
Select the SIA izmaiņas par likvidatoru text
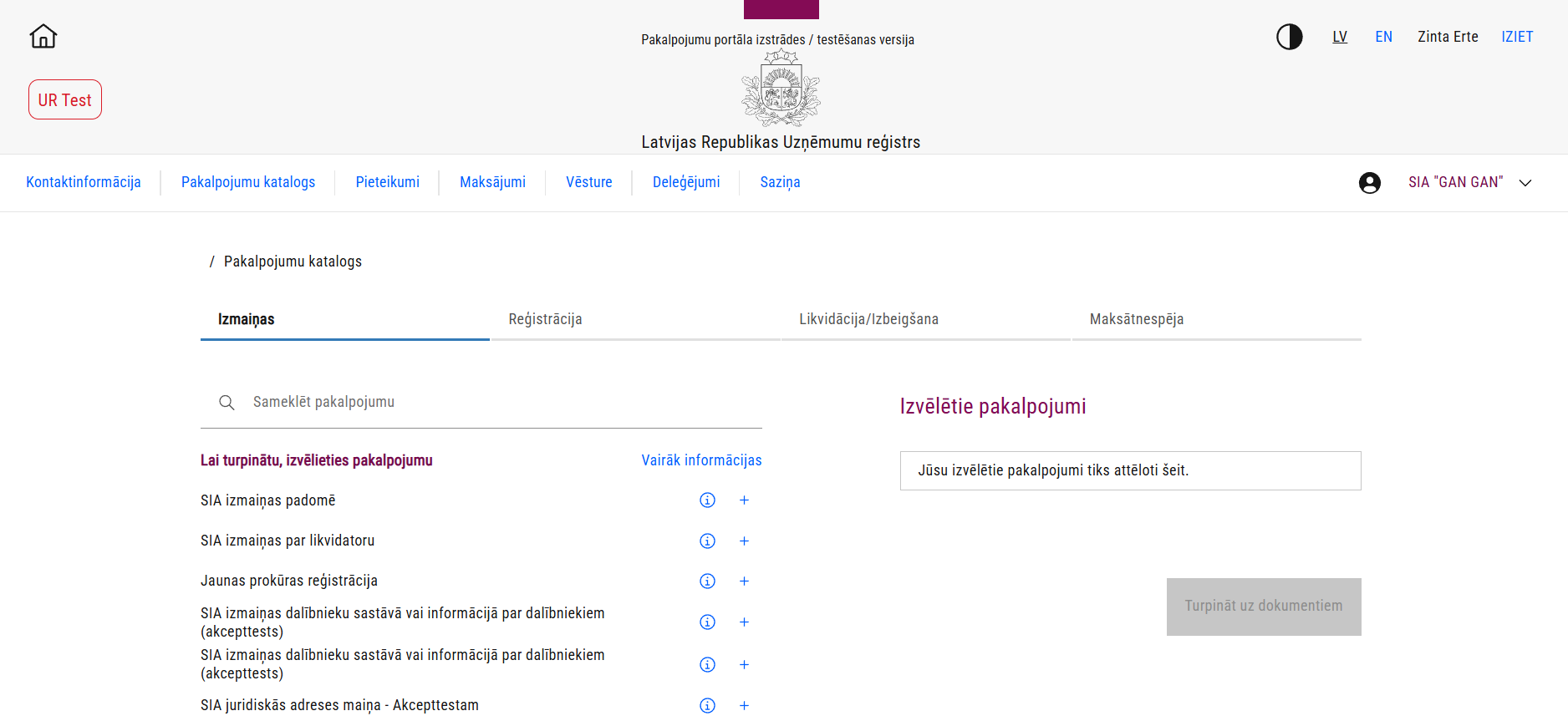(288, 541)
